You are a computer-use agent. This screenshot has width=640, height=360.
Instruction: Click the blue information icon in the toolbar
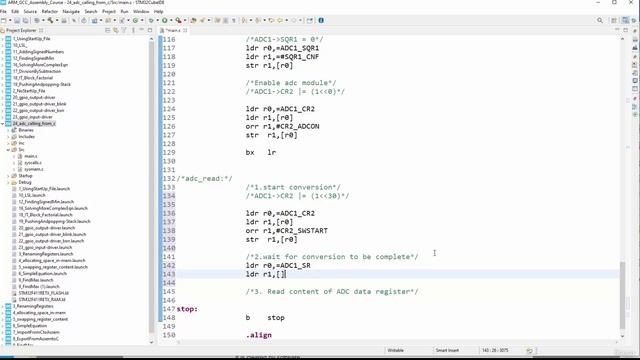click(x=321, y=20)
